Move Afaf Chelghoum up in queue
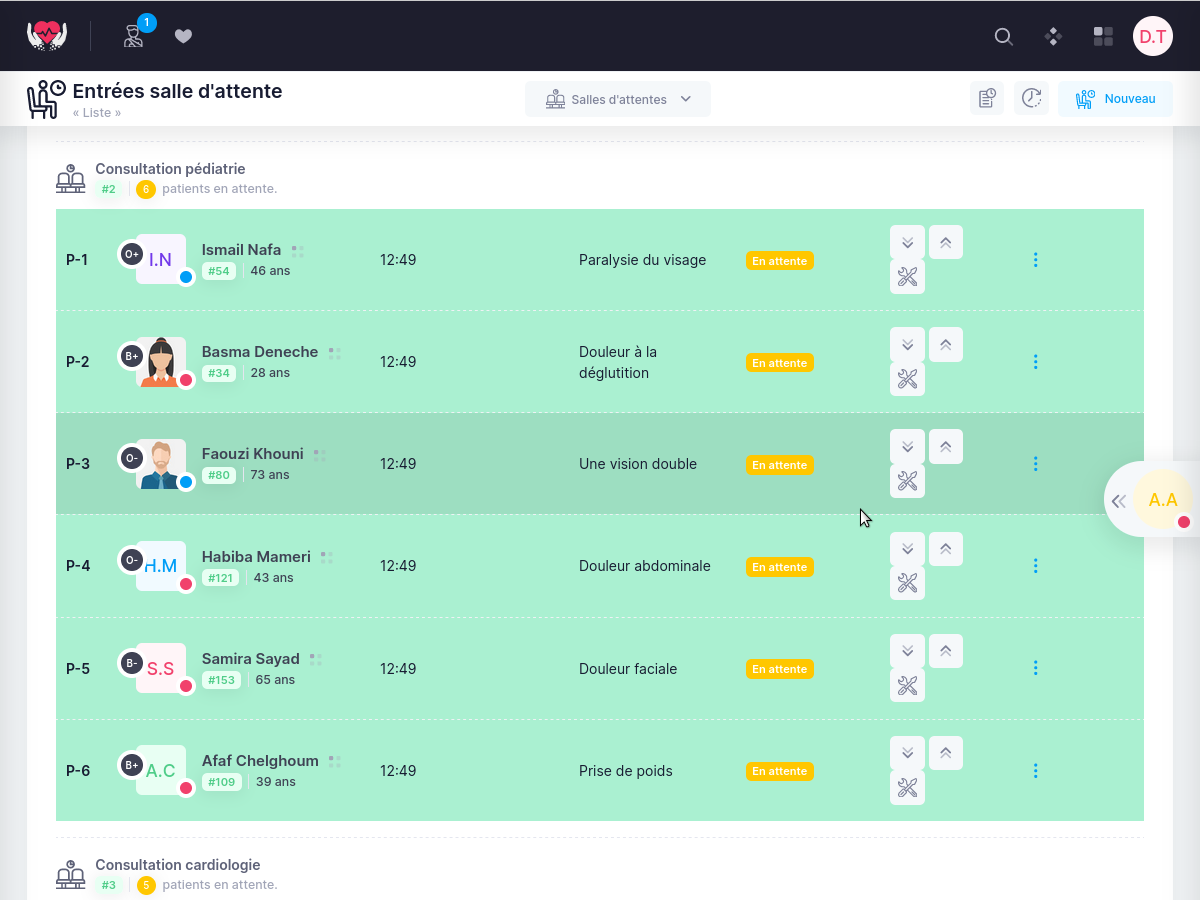 [945, 752]
